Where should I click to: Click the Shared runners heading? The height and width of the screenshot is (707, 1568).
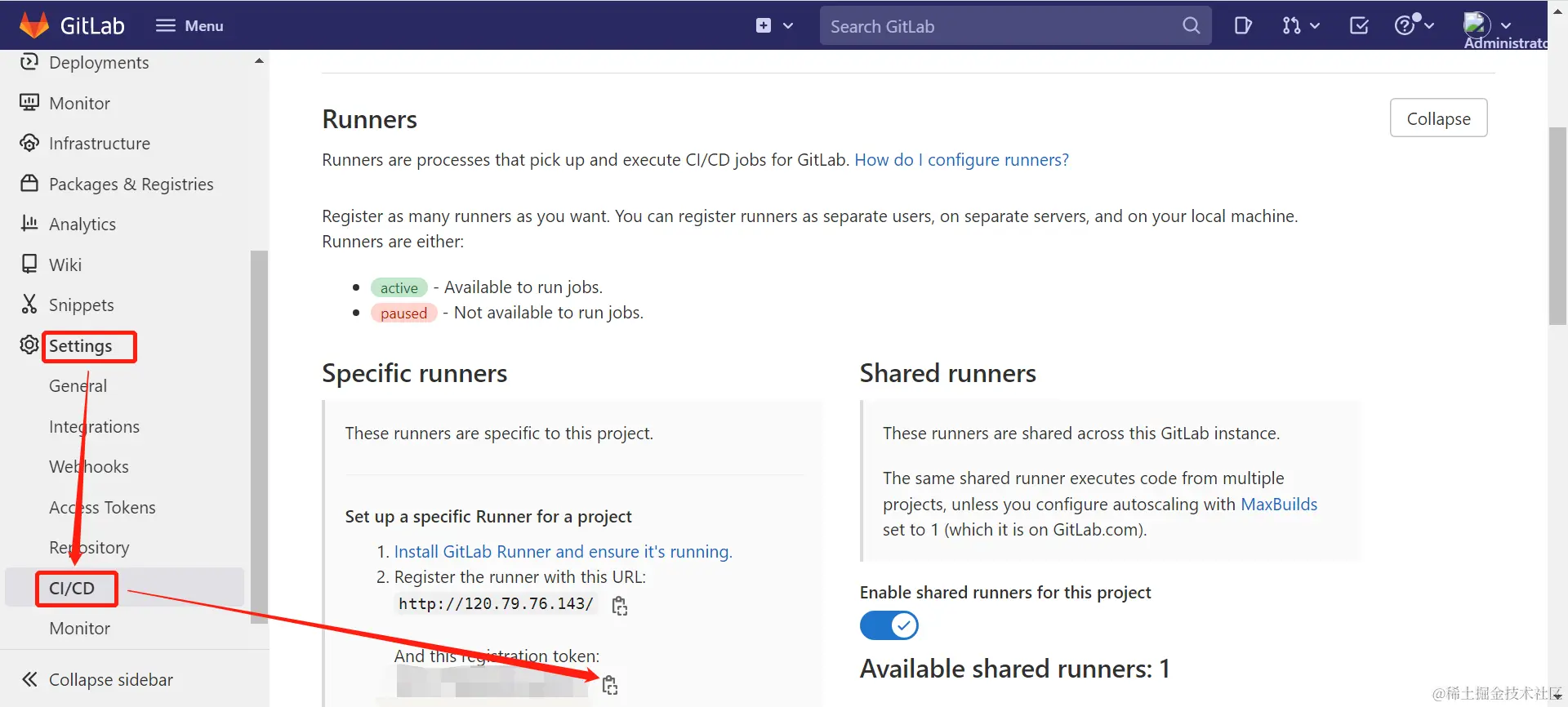947,374
